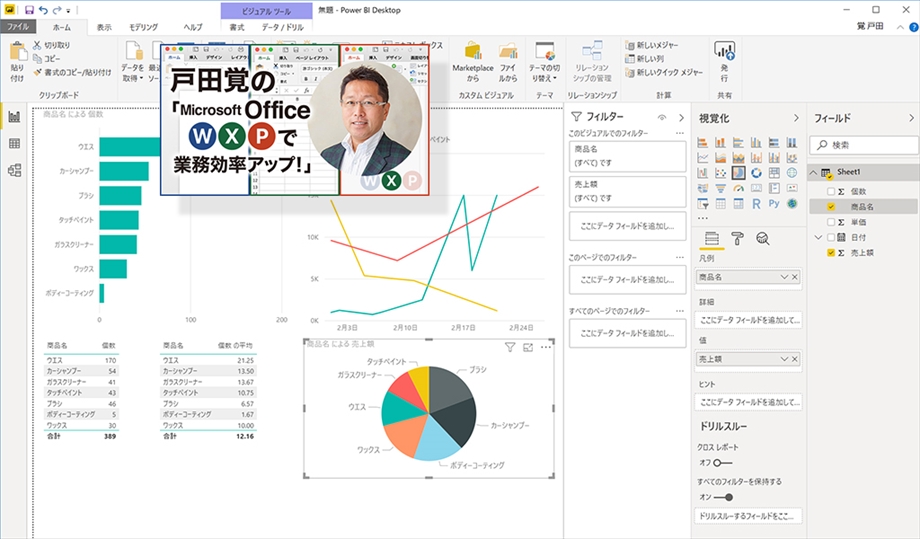Choose the ArcGIS map visual
This screenshot has height=539, width=920.
(x=792, y=204)
